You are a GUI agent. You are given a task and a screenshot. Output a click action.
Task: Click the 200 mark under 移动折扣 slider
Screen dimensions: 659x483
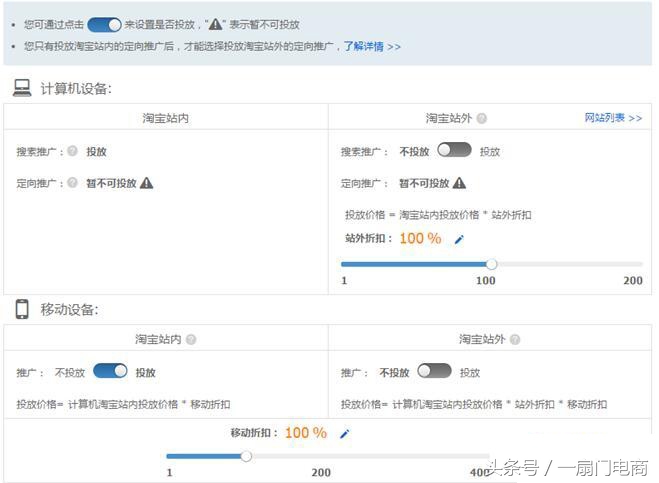[x=321, y=472]
